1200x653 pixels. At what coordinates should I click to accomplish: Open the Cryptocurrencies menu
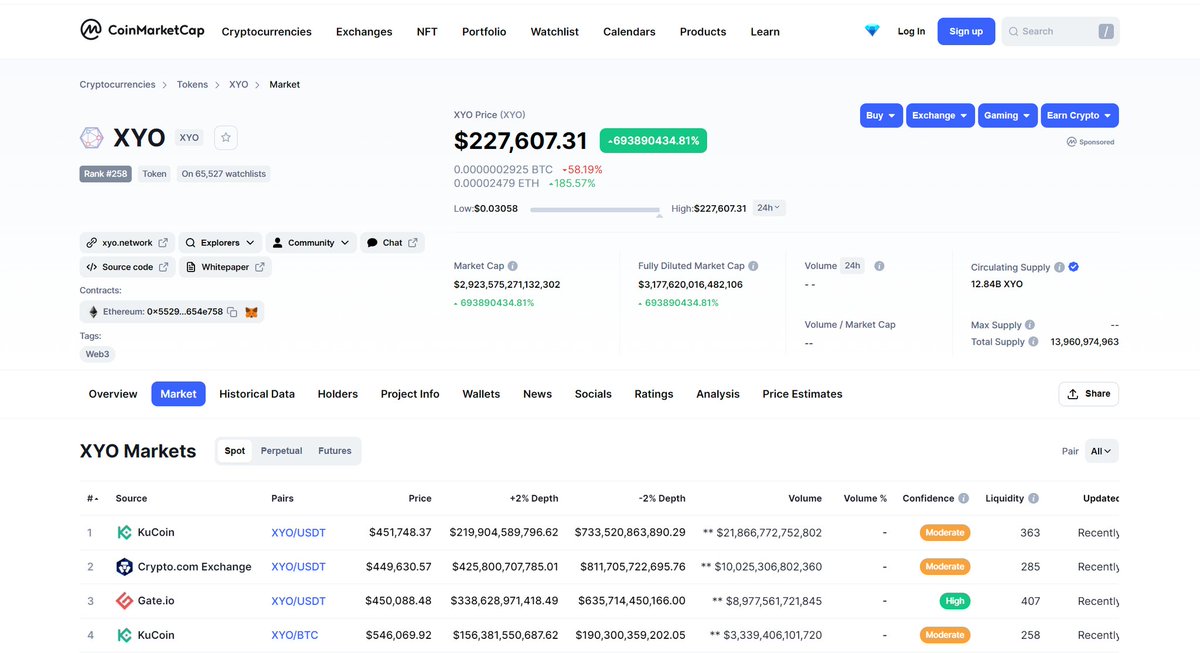pos(266,32)
